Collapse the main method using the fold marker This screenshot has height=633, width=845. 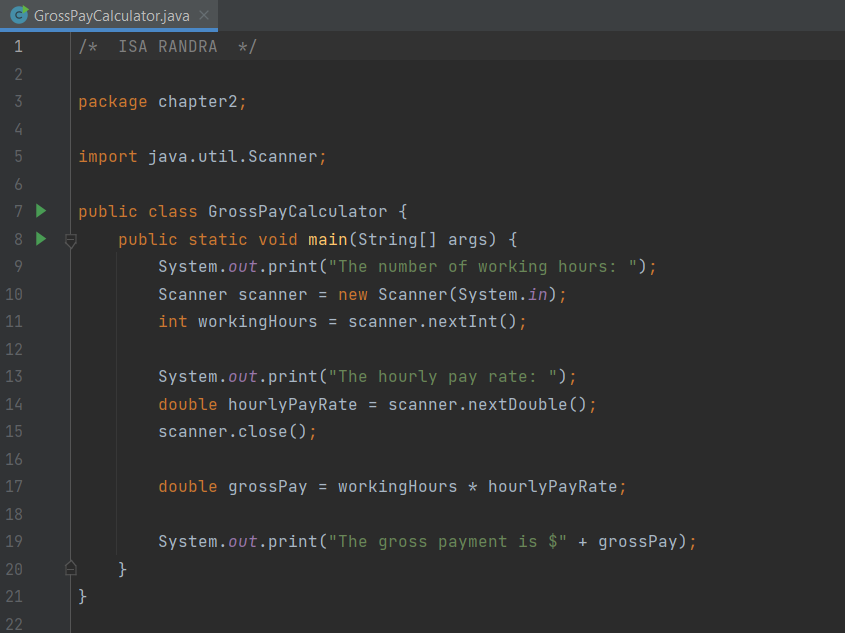pyautogui.click(x=70, y=239)
